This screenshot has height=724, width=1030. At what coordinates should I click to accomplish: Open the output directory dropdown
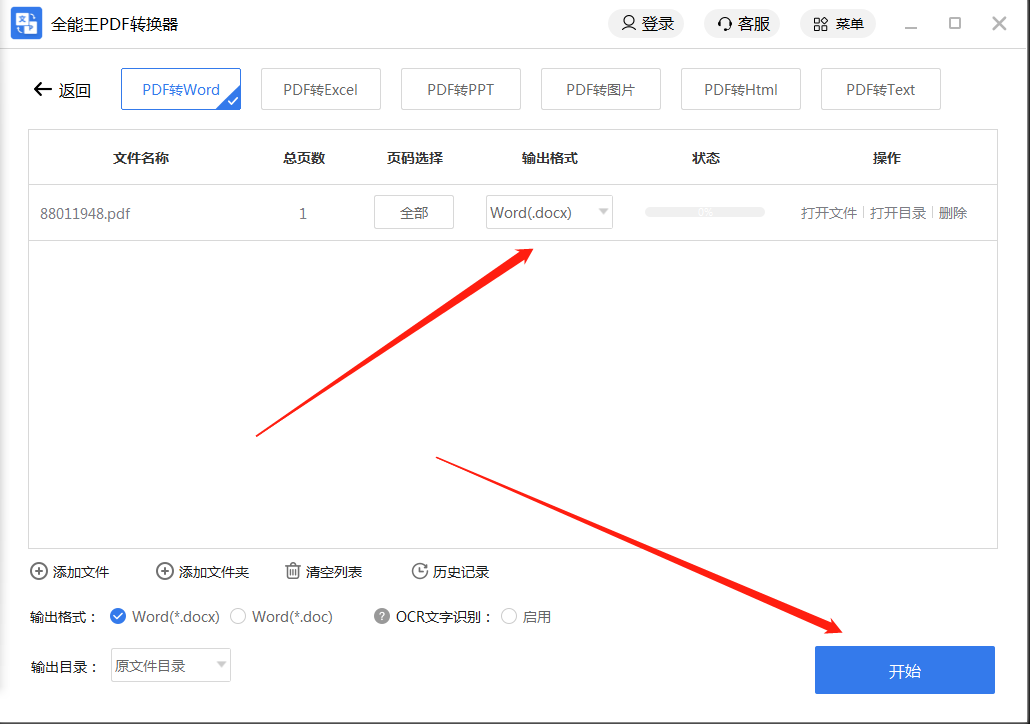[221, 665]
